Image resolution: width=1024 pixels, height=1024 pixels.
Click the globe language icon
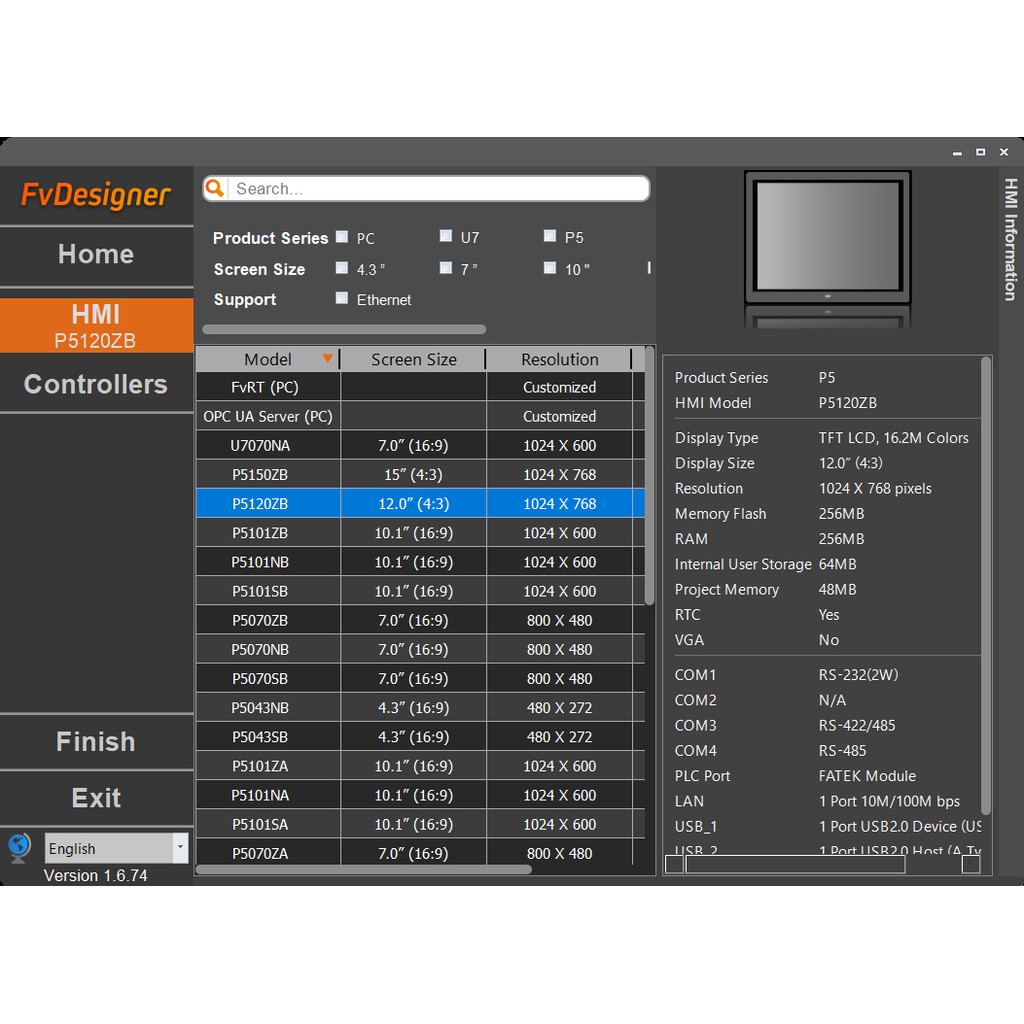(19, 848)
